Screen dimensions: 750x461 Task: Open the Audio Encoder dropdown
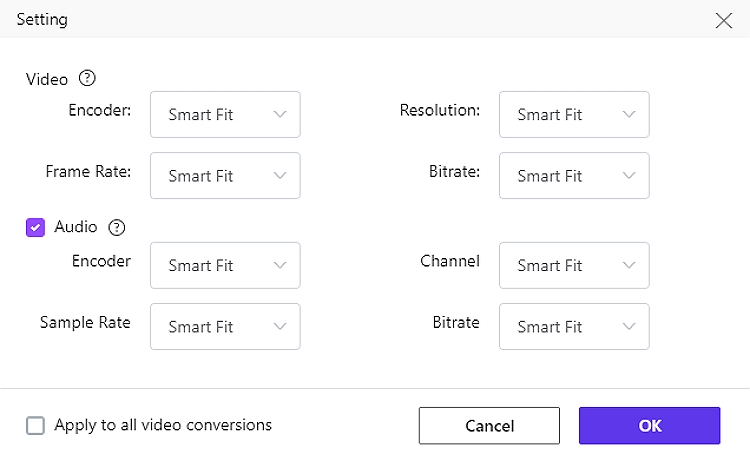click(225, 265)
